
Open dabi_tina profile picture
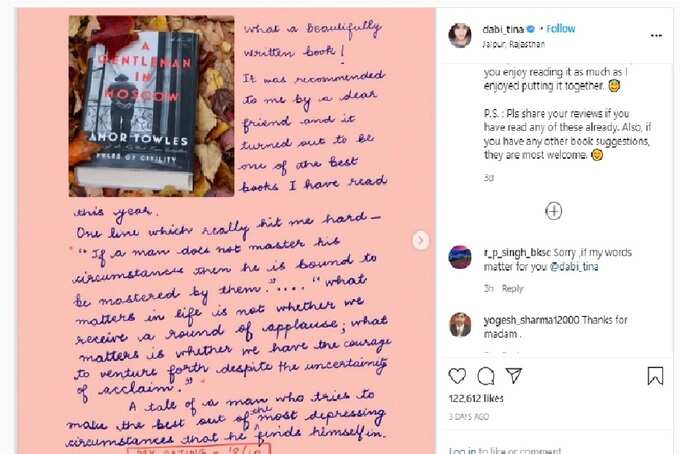tap(460, 36)
